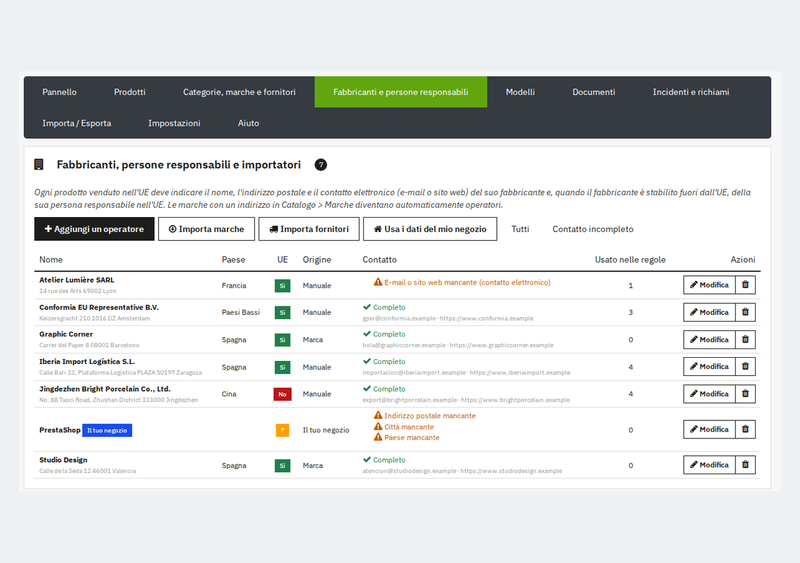Image resolution: width=800 pixels, height=563 pixels.
Task: Open Incidenti e richiami tab
Action: (x=691, y=92)
